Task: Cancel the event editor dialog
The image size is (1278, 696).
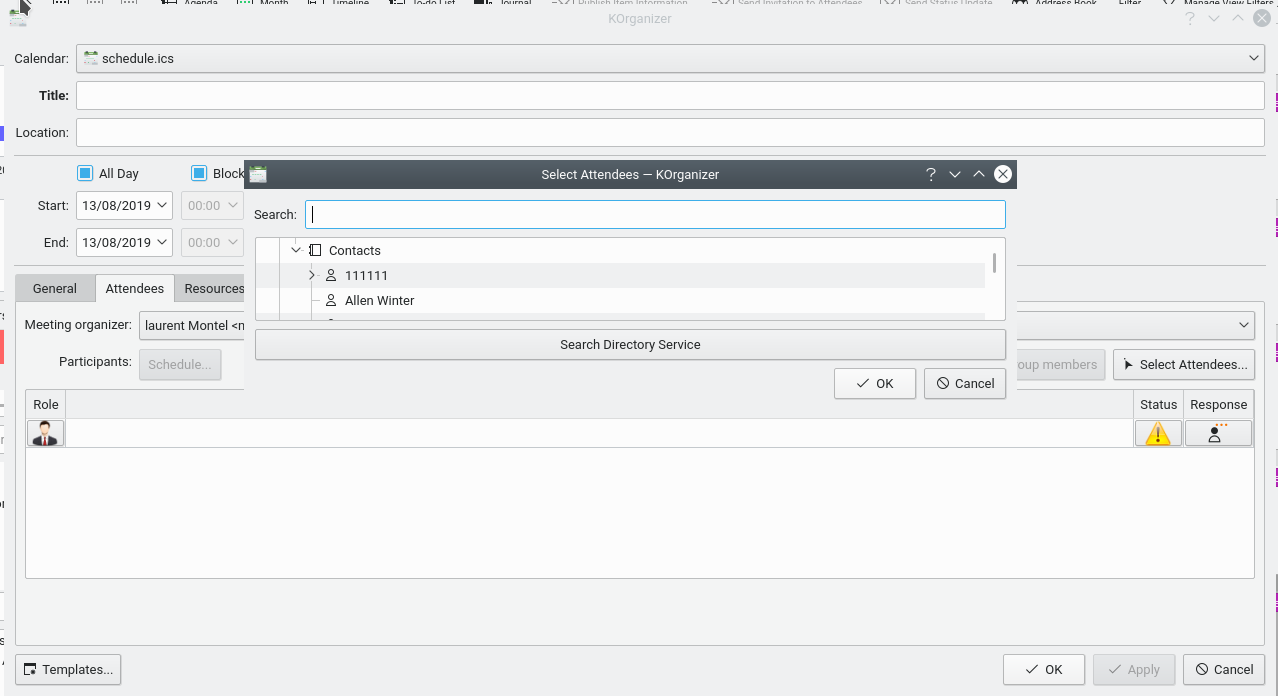Action: pos(1224,670)
